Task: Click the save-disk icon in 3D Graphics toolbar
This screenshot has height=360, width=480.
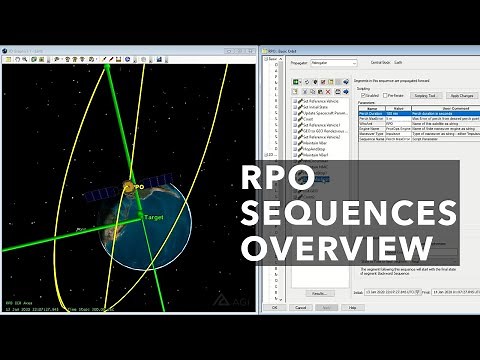Action: 118,59
